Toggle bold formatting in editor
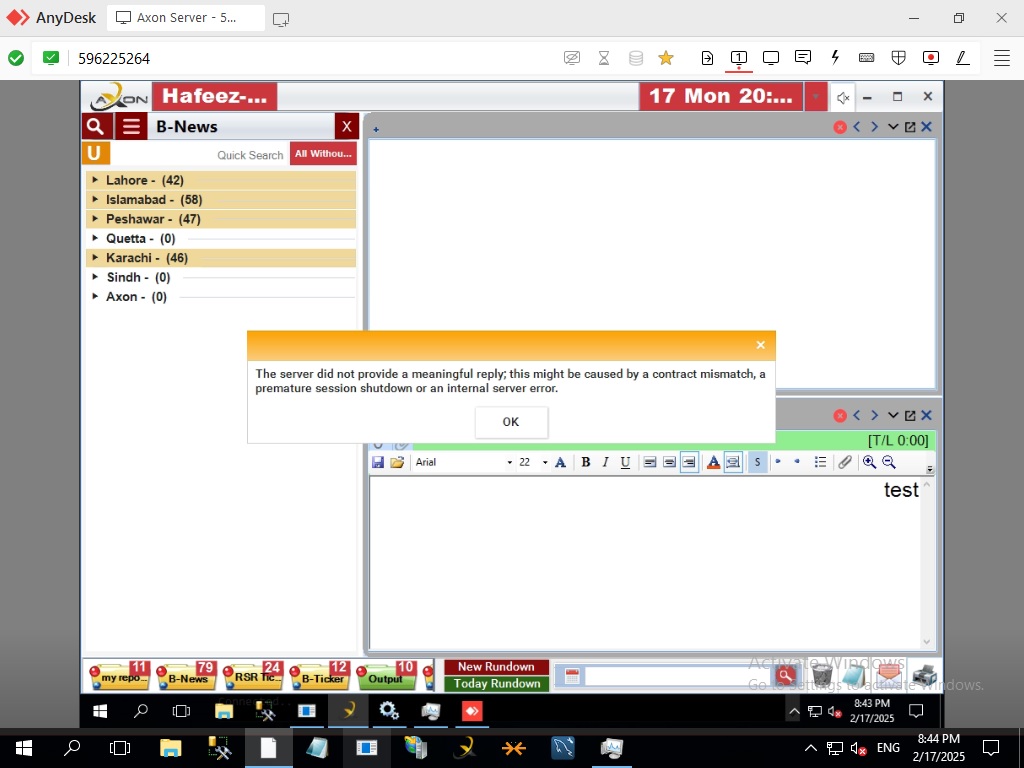 (x=586, y=462)
